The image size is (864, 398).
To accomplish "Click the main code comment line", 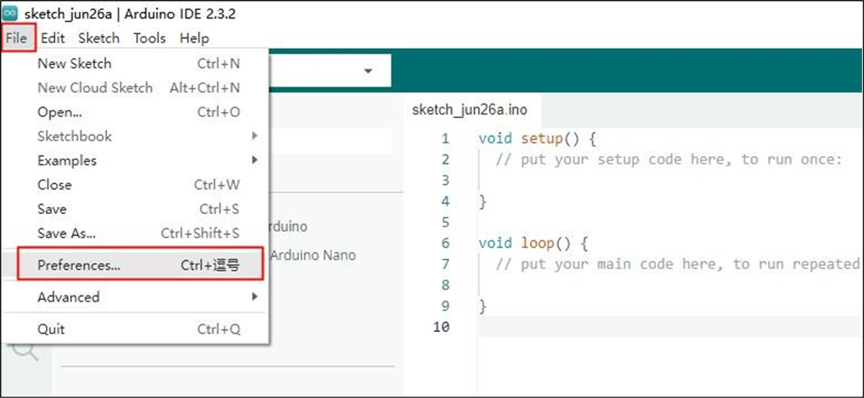I will click(x=677, y=264).
